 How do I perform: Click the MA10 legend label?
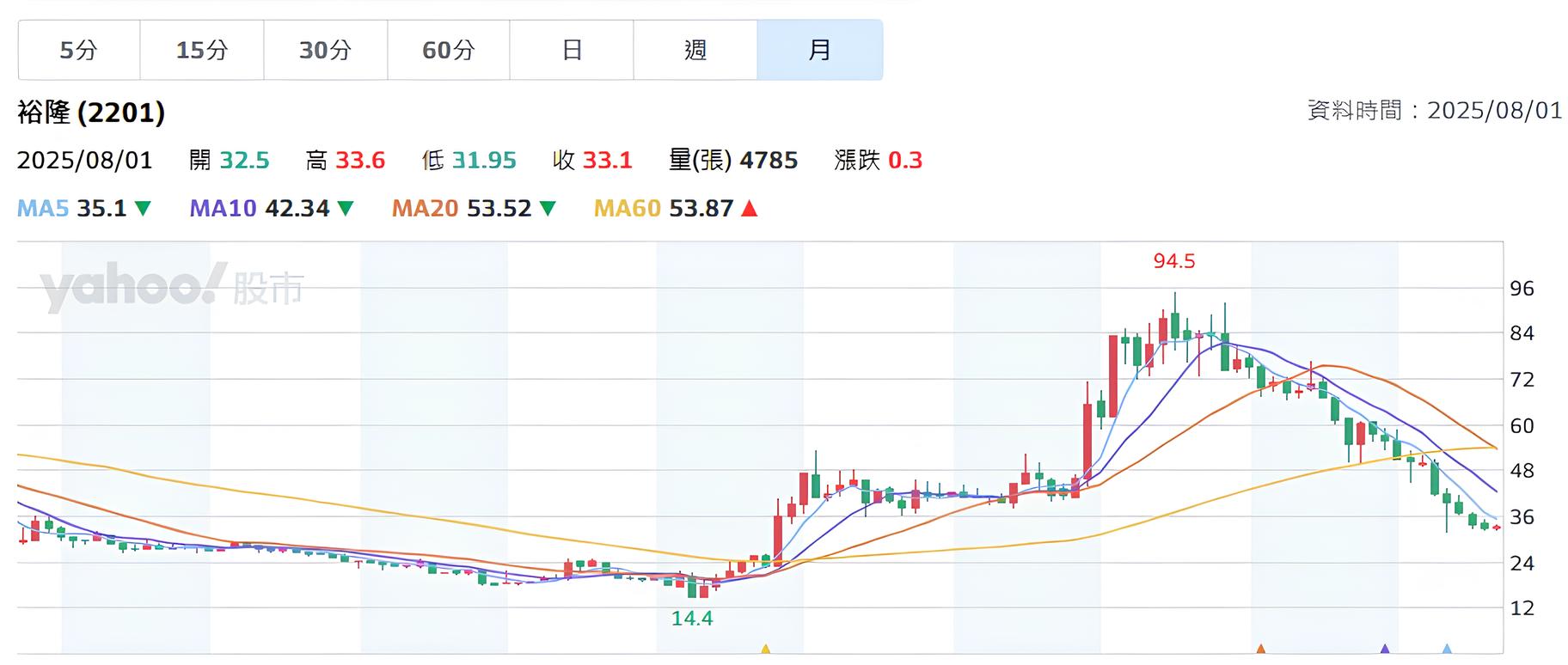223,209
